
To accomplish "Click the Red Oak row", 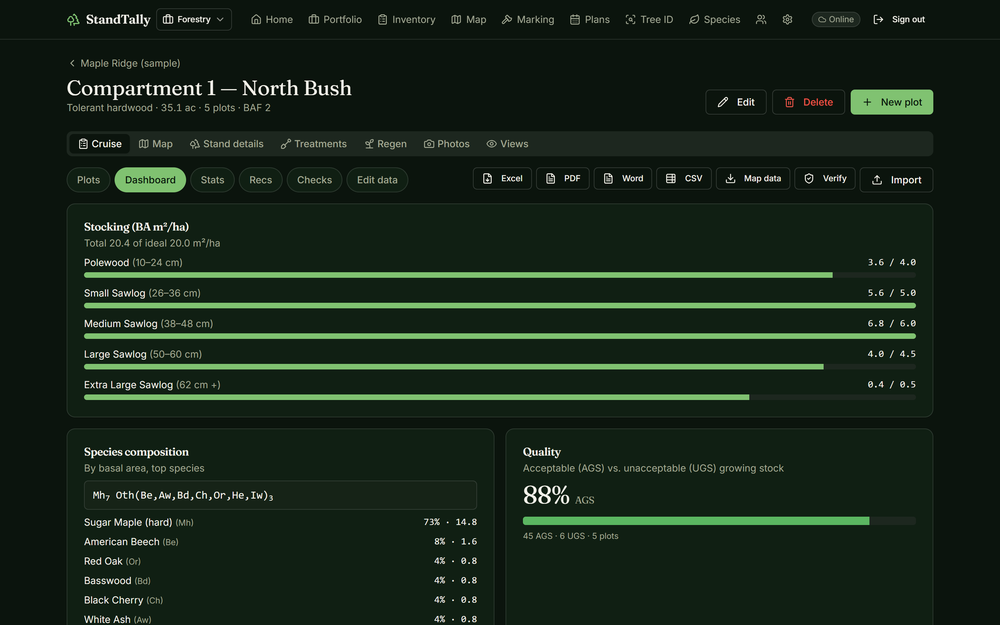I will tap(281, 561).
